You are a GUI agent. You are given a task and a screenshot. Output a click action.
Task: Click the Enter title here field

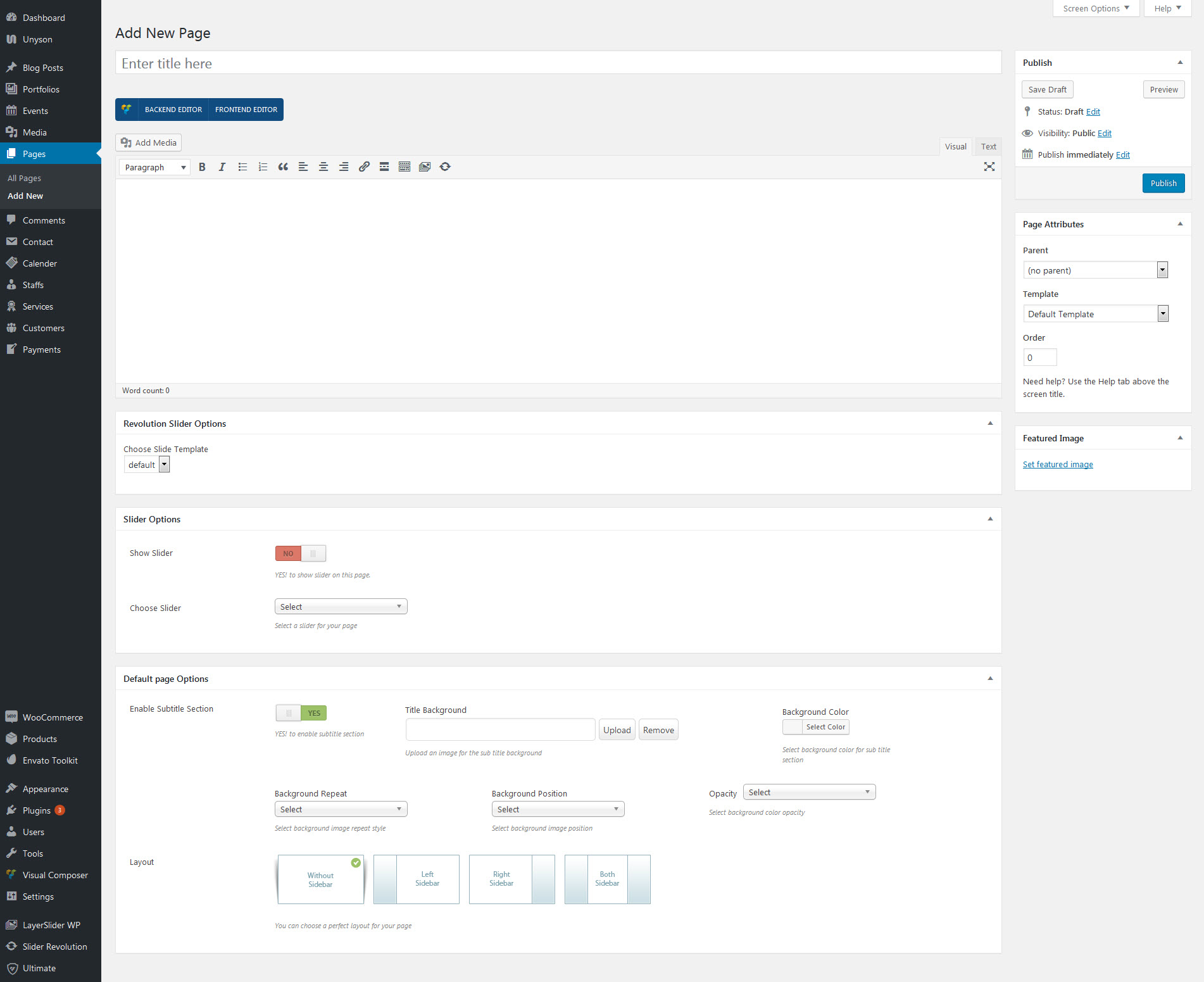(x=558, y=63)
